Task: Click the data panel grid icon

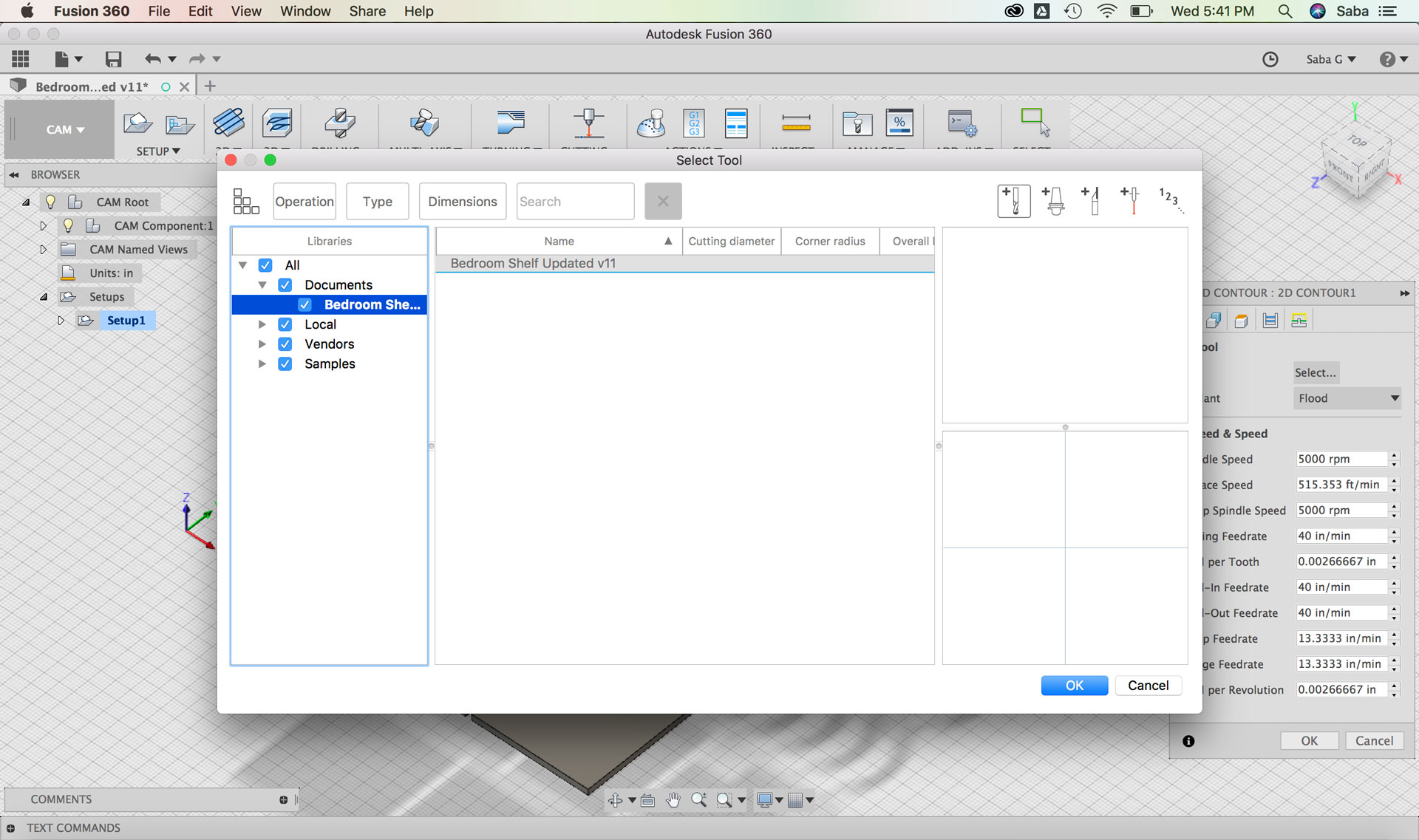Action: coord(21,59)
